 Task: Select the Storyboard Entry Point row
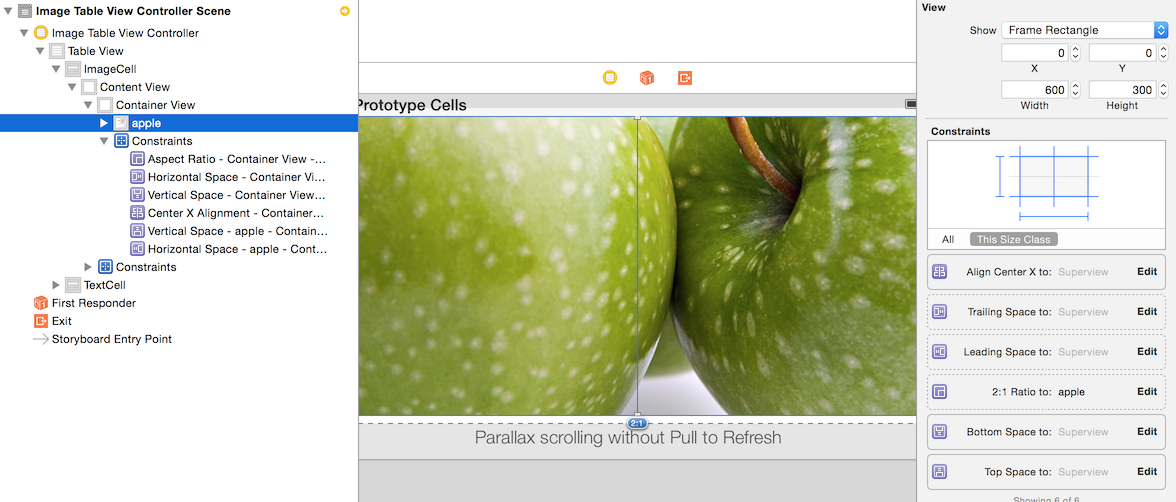click(178, 339)
